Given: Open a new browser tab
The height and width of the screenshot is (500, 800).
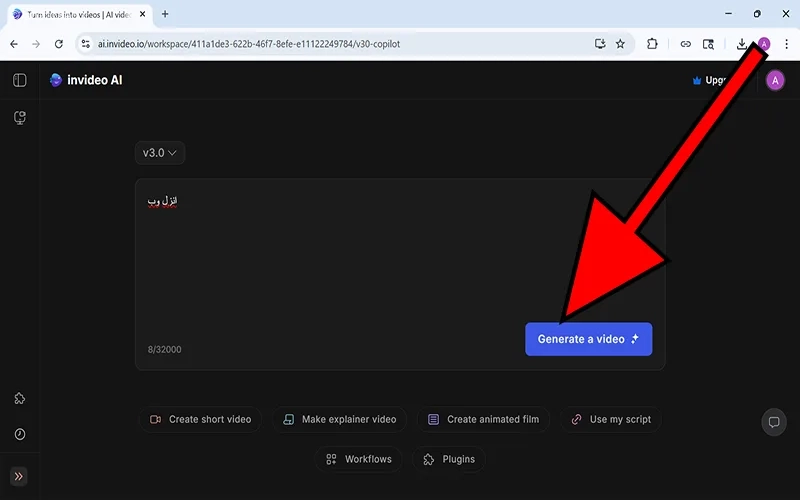Looking at the screenshot, I should pyautogui.click(x=165, y=14).
